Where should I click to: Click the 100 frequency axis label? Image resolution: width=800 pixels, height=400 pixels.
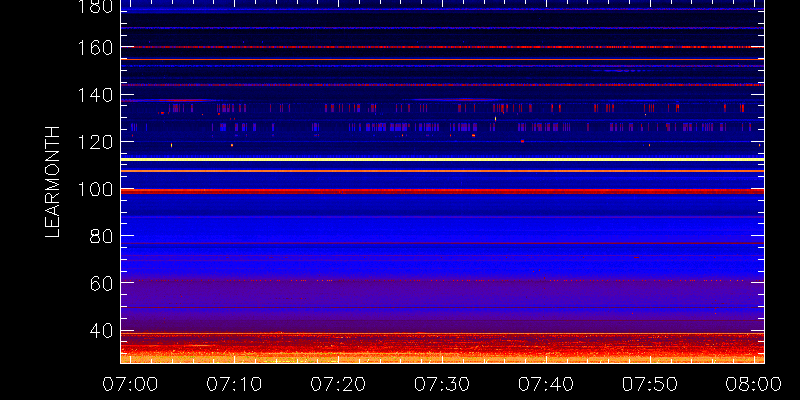95,190
